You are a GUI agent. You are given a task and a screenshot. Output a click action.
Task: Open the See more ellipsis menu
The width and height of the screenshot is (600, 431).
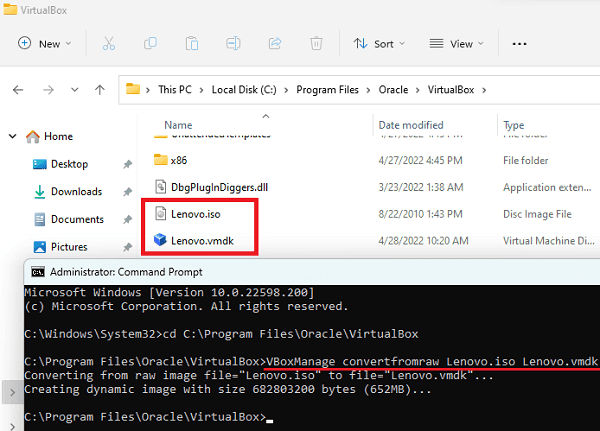tap(519, 44)
